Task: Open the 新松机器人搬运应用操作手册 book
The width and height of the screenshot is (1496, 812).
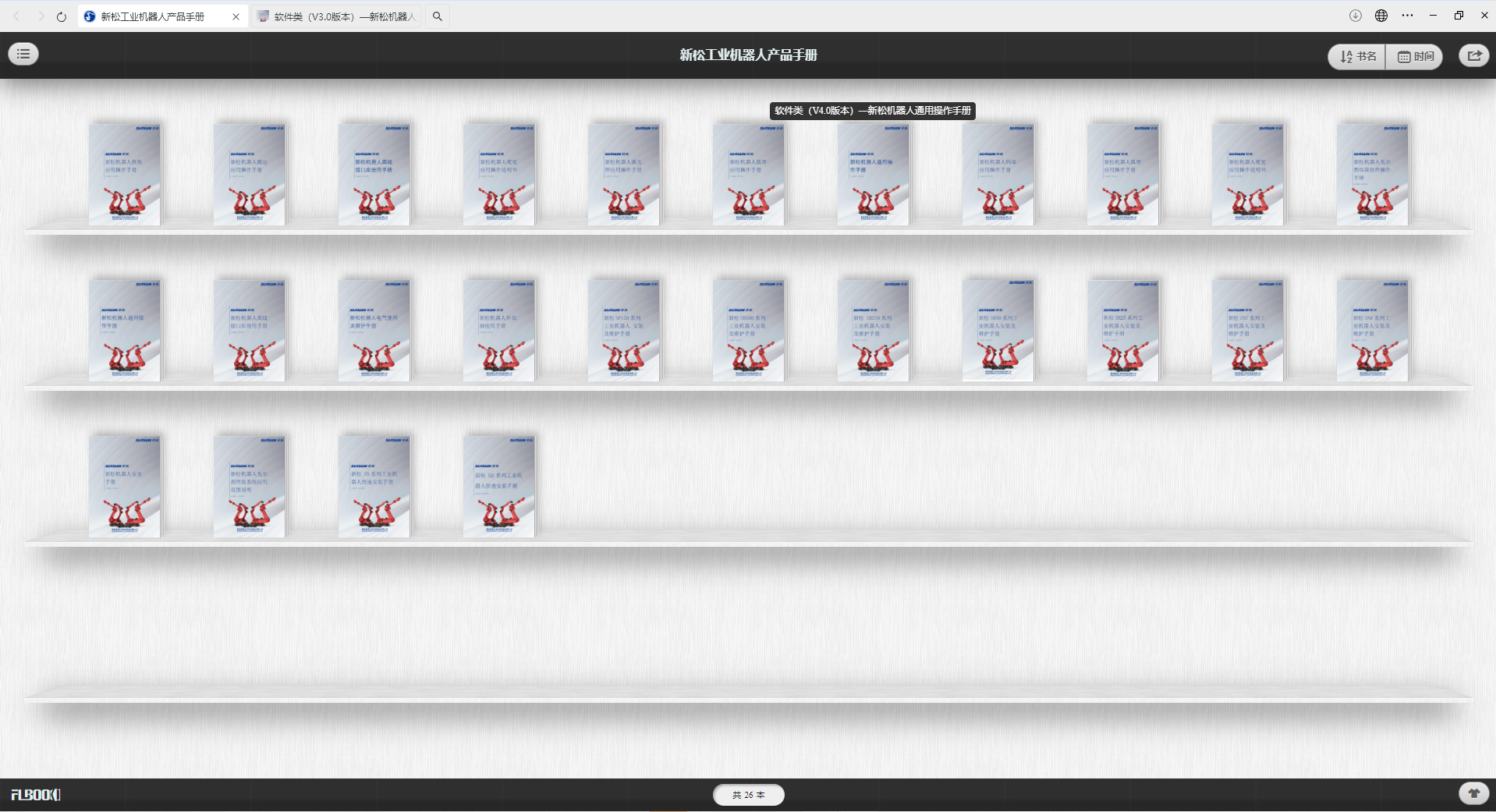Action: click(250, 175)
